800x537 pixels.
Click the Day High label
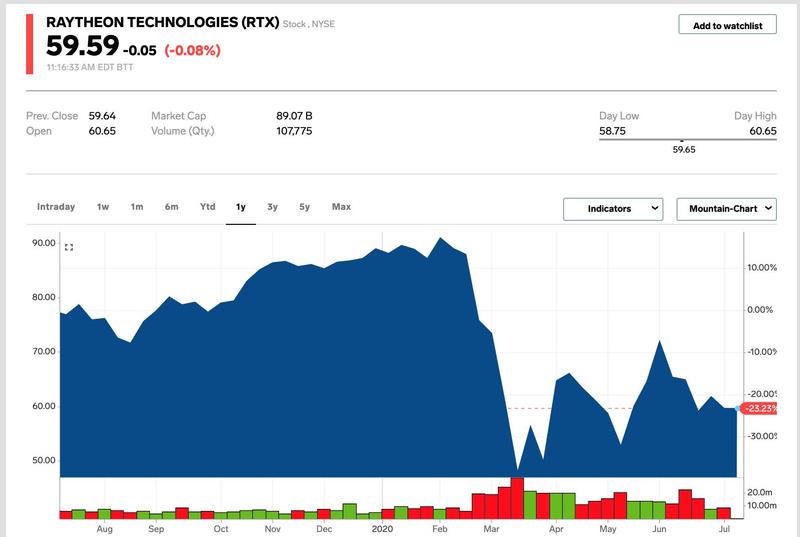[x=755, y=116]
